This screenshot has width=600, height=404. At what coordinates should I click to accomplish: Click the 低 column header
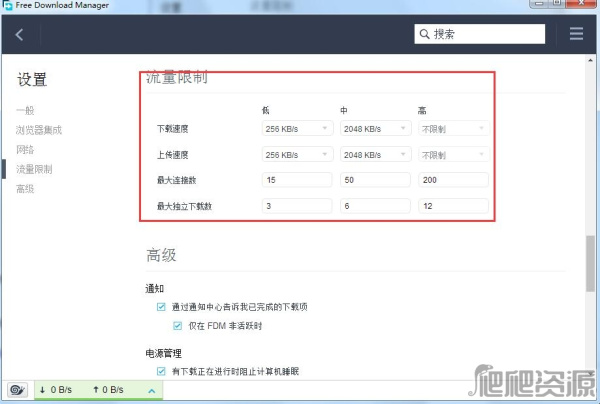coord(266,111)
